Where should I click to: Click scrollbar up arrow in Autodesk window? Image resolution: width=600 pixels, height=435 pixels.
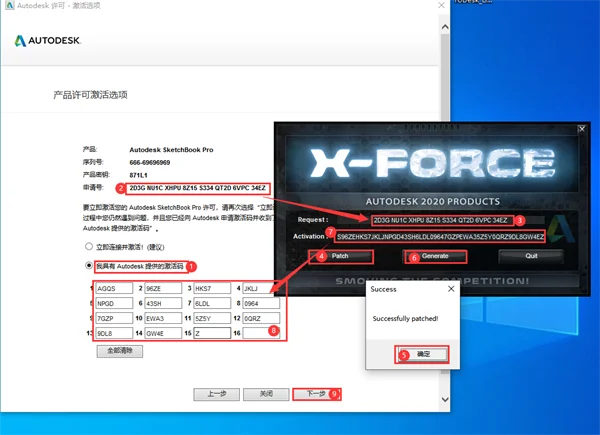click(445, 27)
